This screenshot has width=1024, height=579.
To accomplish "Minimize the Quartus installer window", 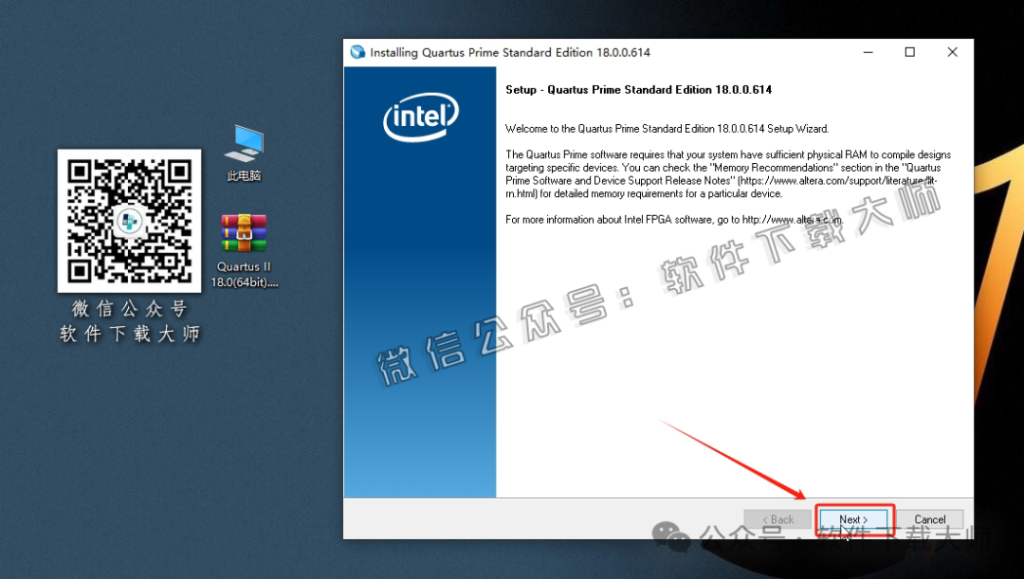I will coord(867,51).
